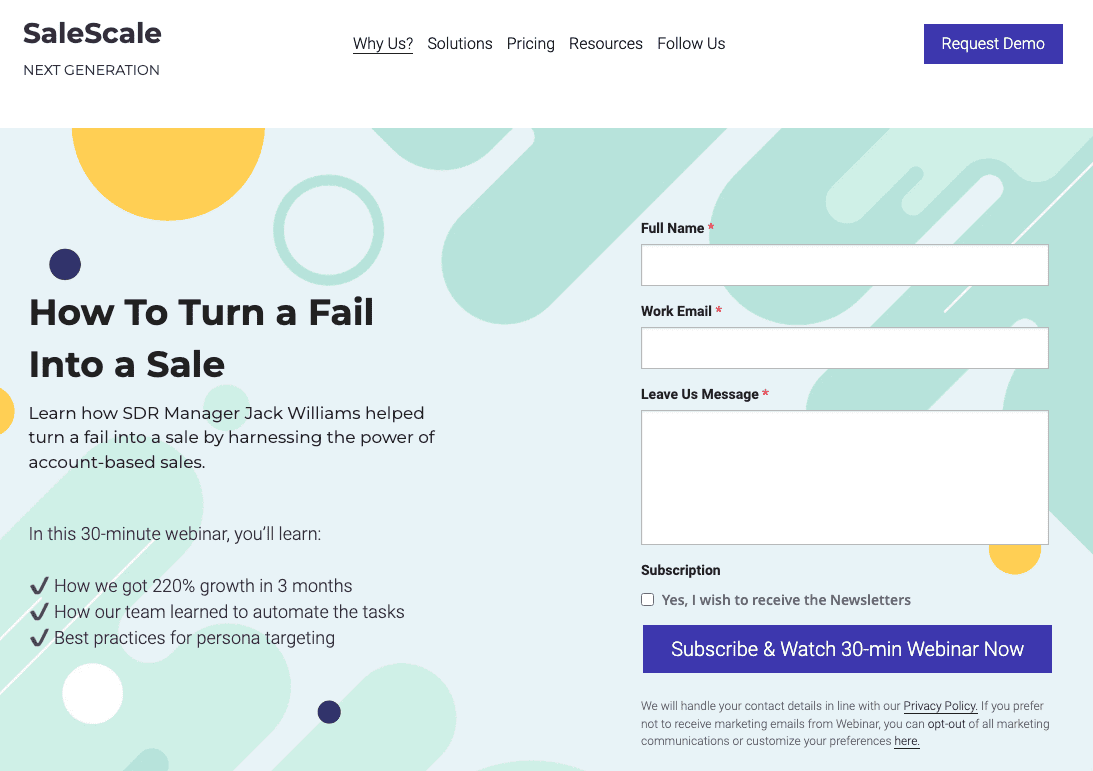Enable the Newsletters subscription checkbox
The width and height of the screenshot is (1093, 771).
[647, 600]
